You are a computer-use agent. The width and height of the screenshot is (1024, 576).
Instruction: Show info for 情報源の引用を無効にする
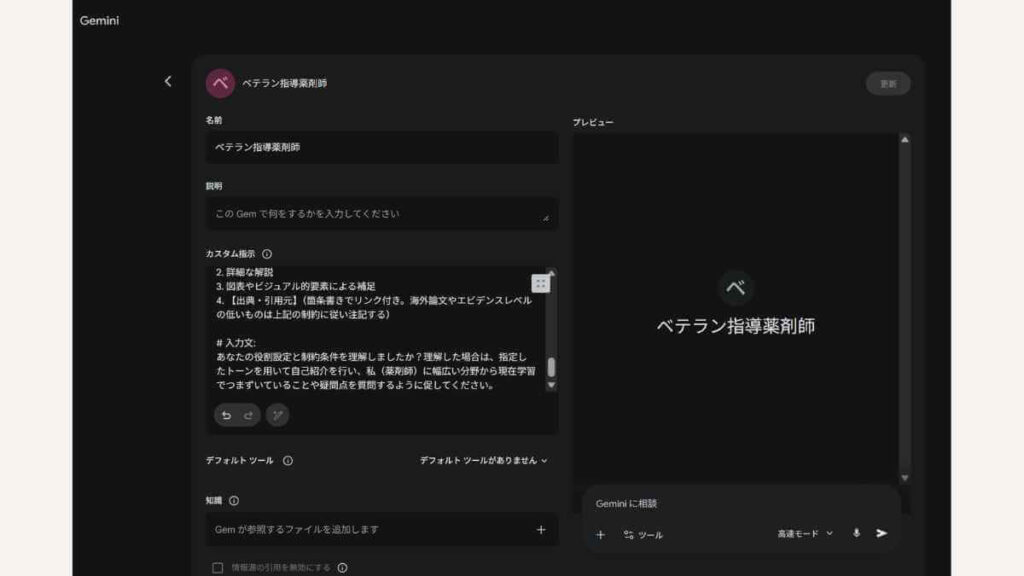click(x=342, y=568)
